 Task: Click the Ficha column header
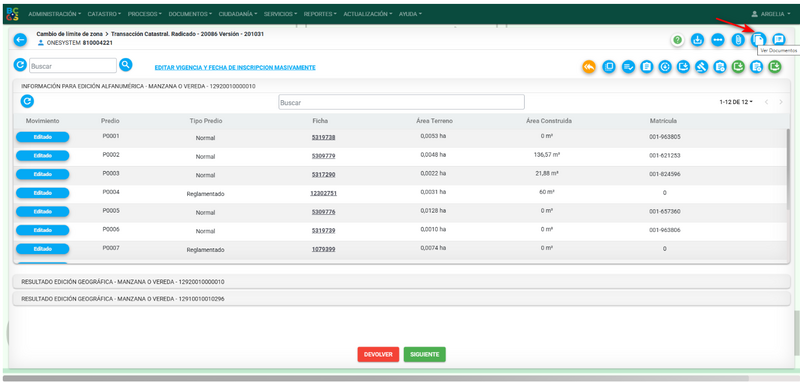point(320,121)
